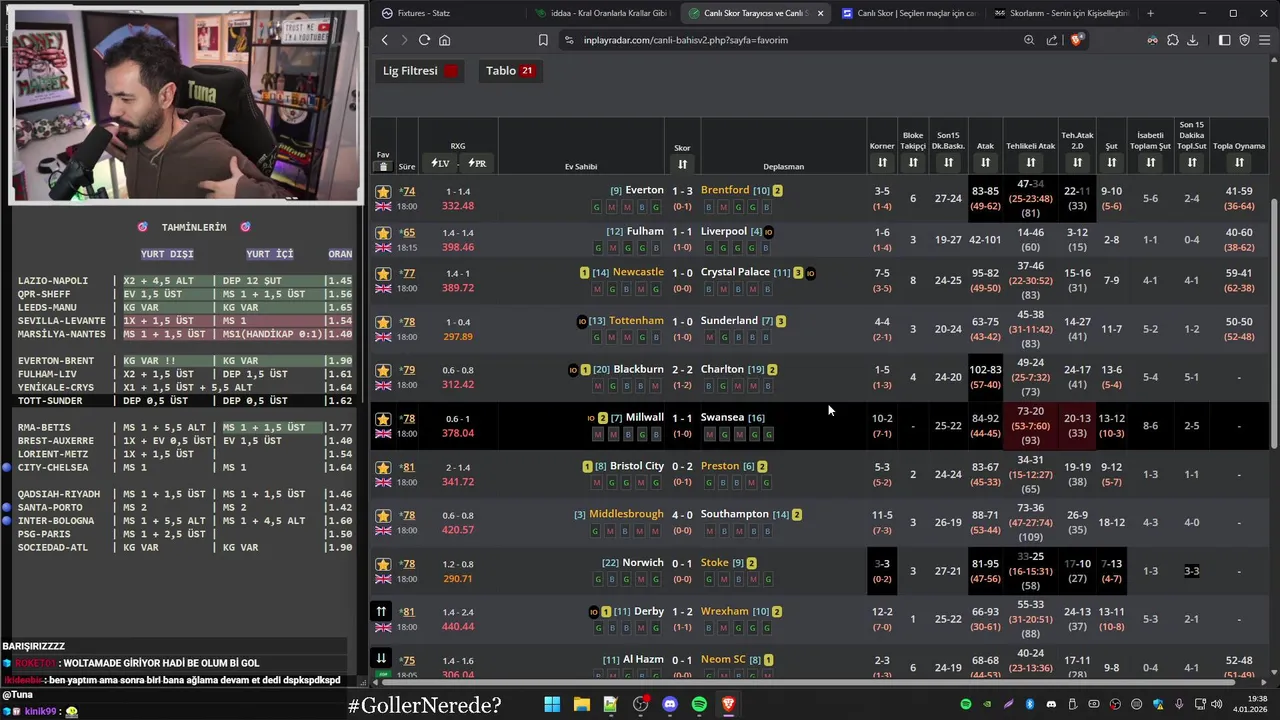This screenshot has width=1280, height=720.
Task: Sort by Tehlikeli Atak column
Action: [1030, 163]
